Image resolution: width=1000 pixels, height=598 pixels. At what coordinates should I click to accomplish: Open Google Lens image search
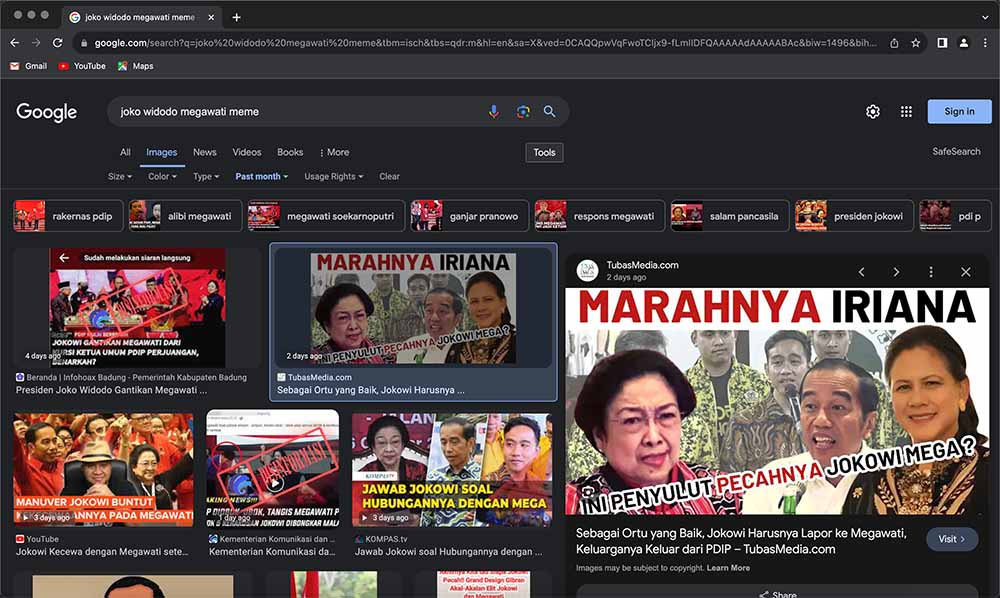[522, 112]
